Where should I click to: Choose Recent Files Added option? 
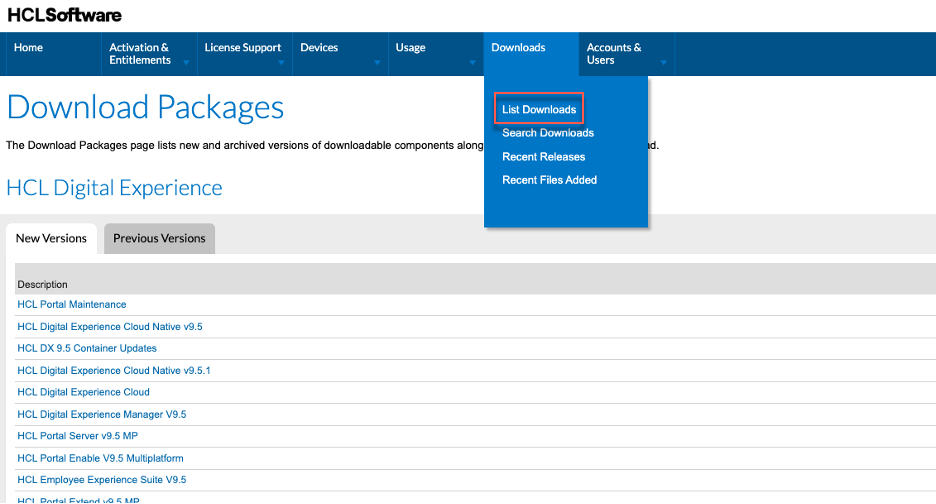point(549,180)
